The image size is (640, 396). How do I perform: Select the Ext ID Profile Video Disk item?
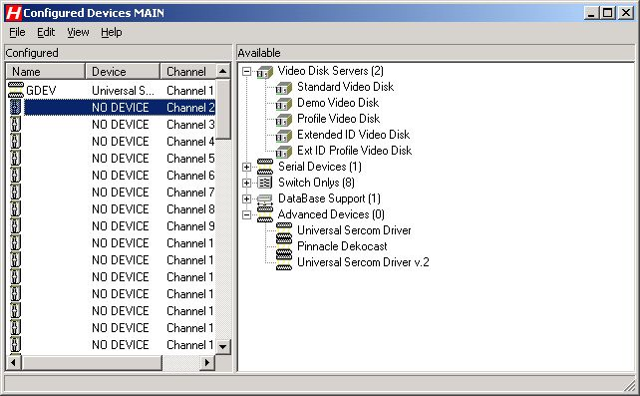tap(354, 151)
